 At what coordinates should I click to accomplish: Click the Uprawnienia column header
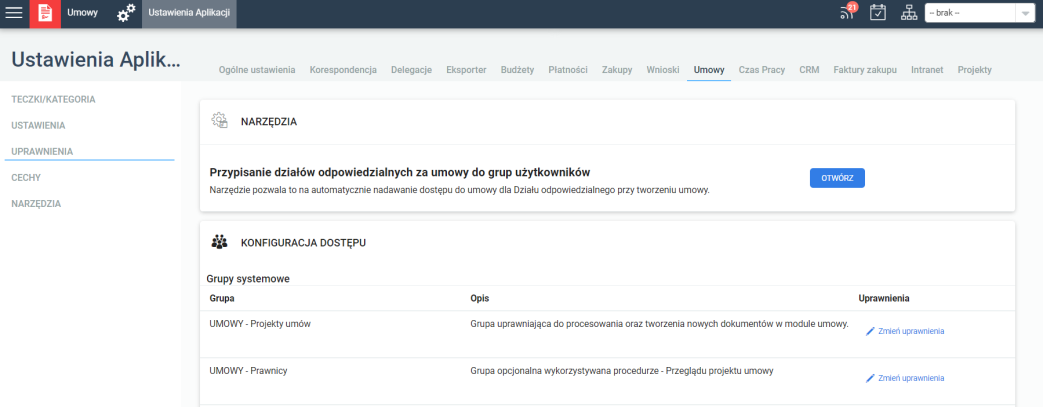coord(884,298)
